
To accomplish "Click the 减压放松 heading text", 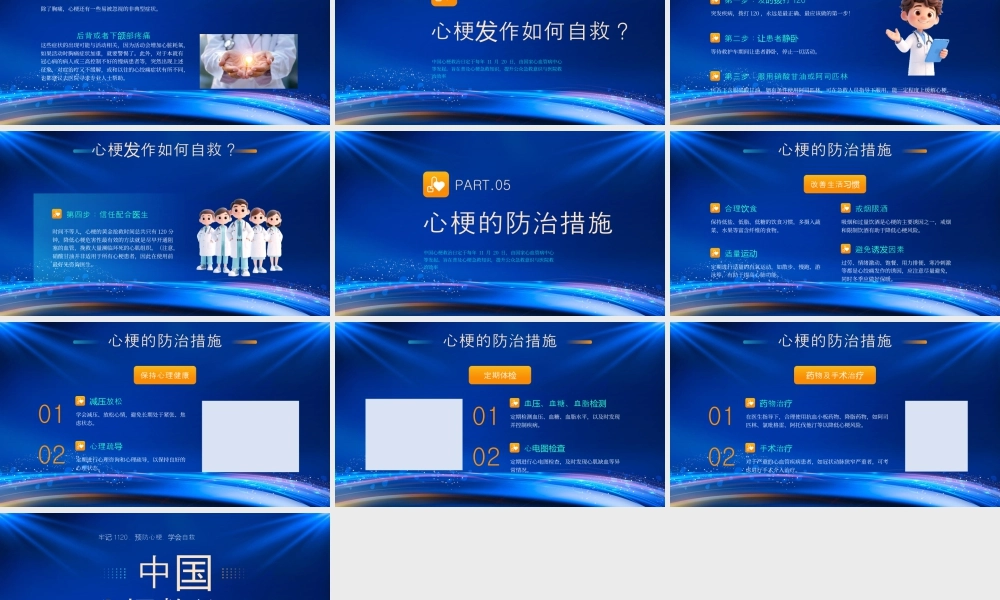I will pyautogui.click(x=105, y=402).
